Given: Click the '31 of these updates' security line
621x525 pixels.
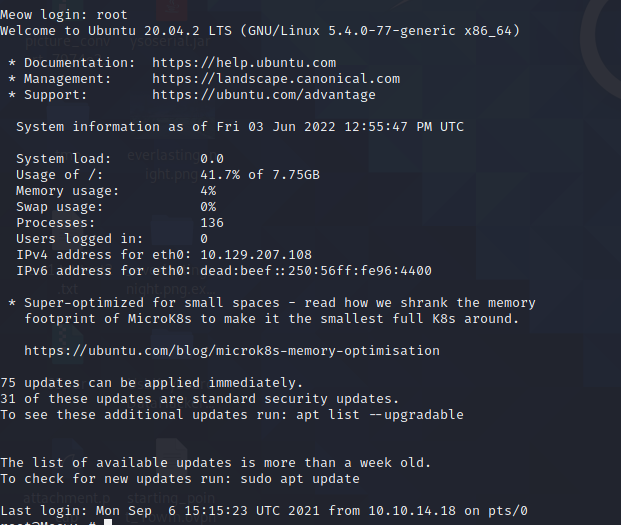Looking at the screenshot, I should [x=200, y=399].
